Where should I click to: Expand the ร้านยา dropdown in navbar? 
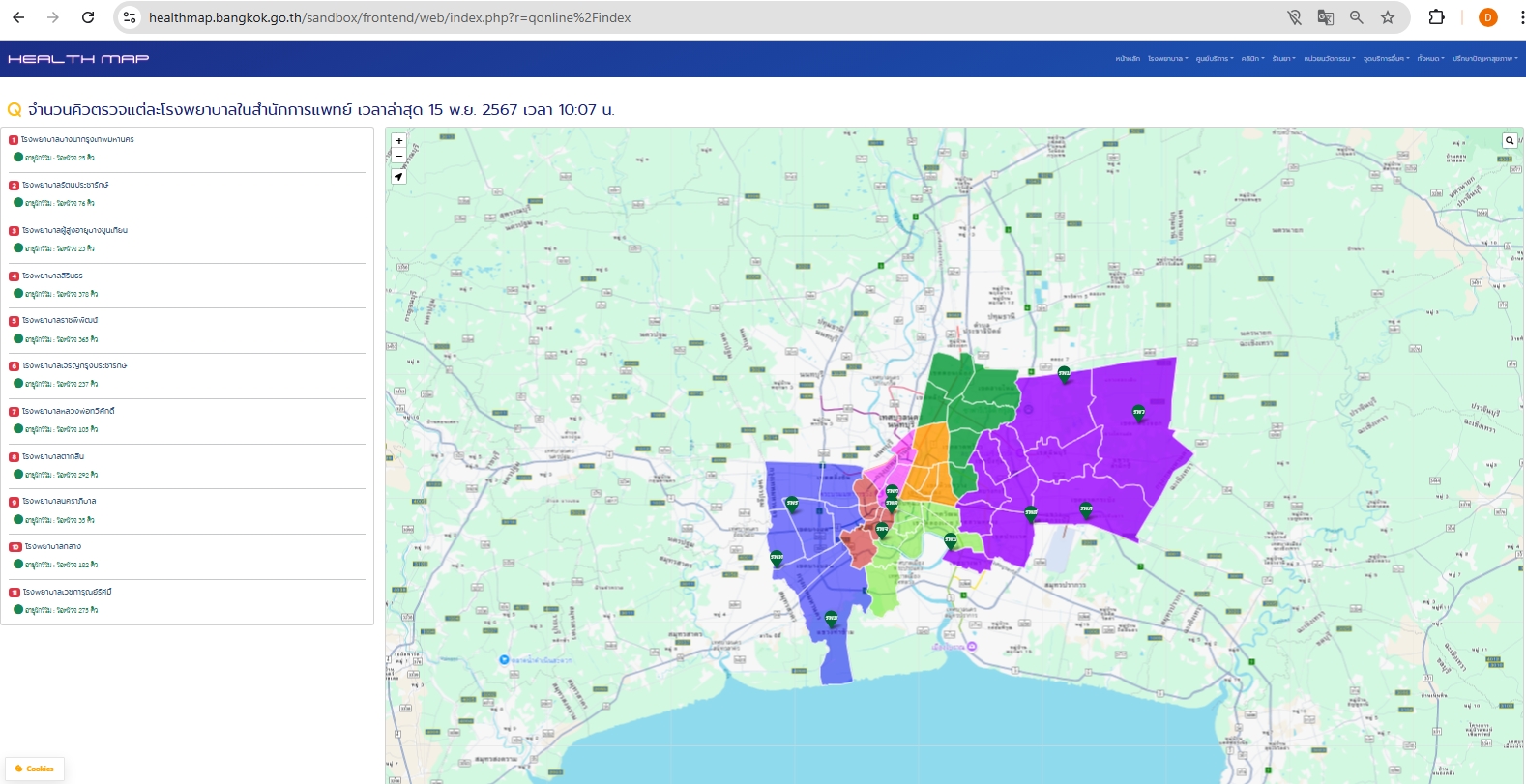[x=1283, y=59]
